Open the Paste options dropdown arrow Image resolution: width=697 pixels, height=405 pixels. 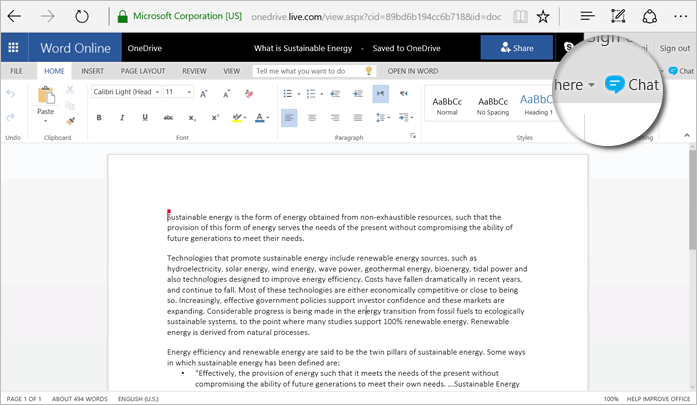(x=46, y=123)
